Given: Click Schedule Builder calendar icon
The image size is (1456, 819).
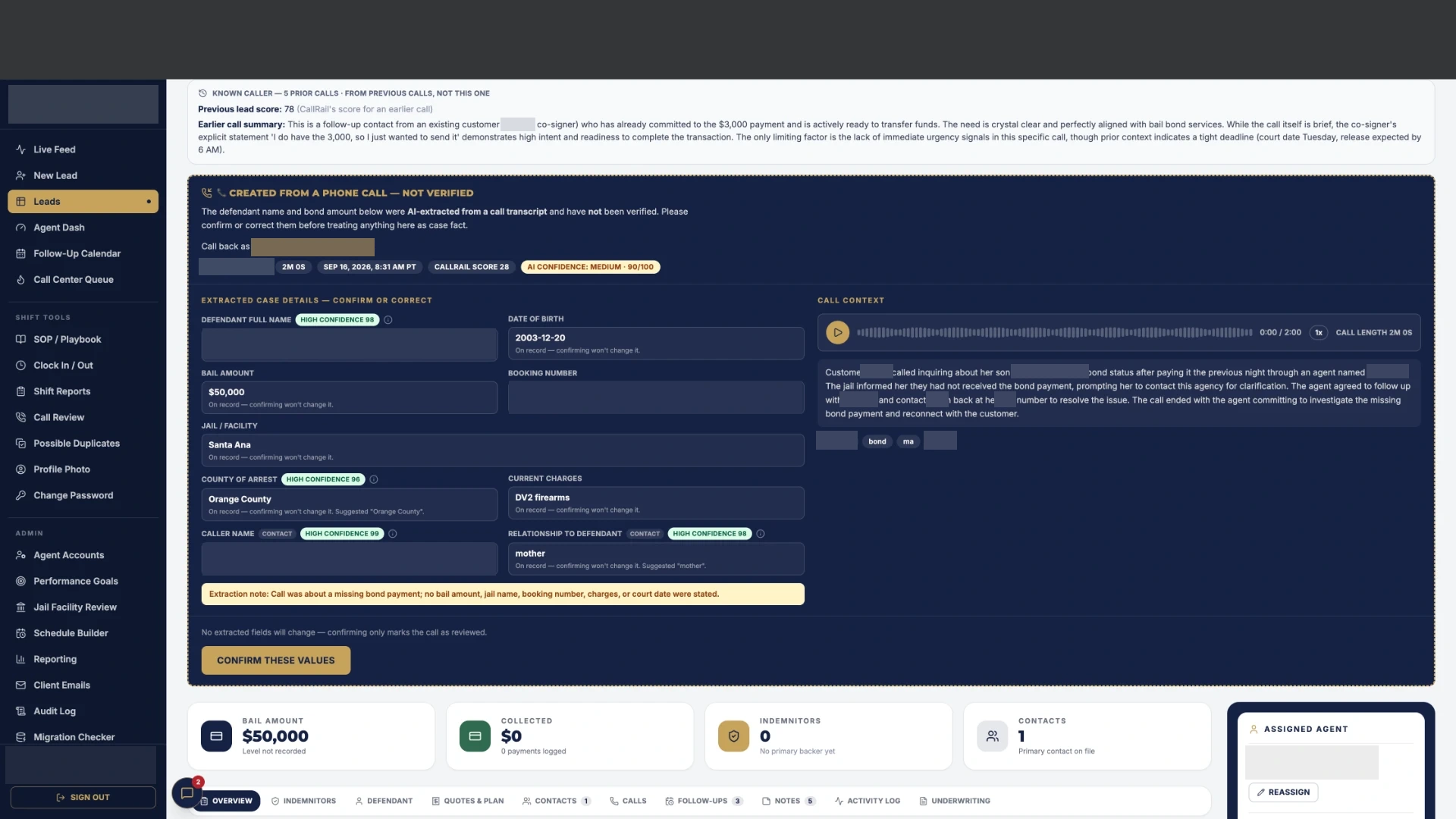Looking at the screenshot, I should click(20, 633).
